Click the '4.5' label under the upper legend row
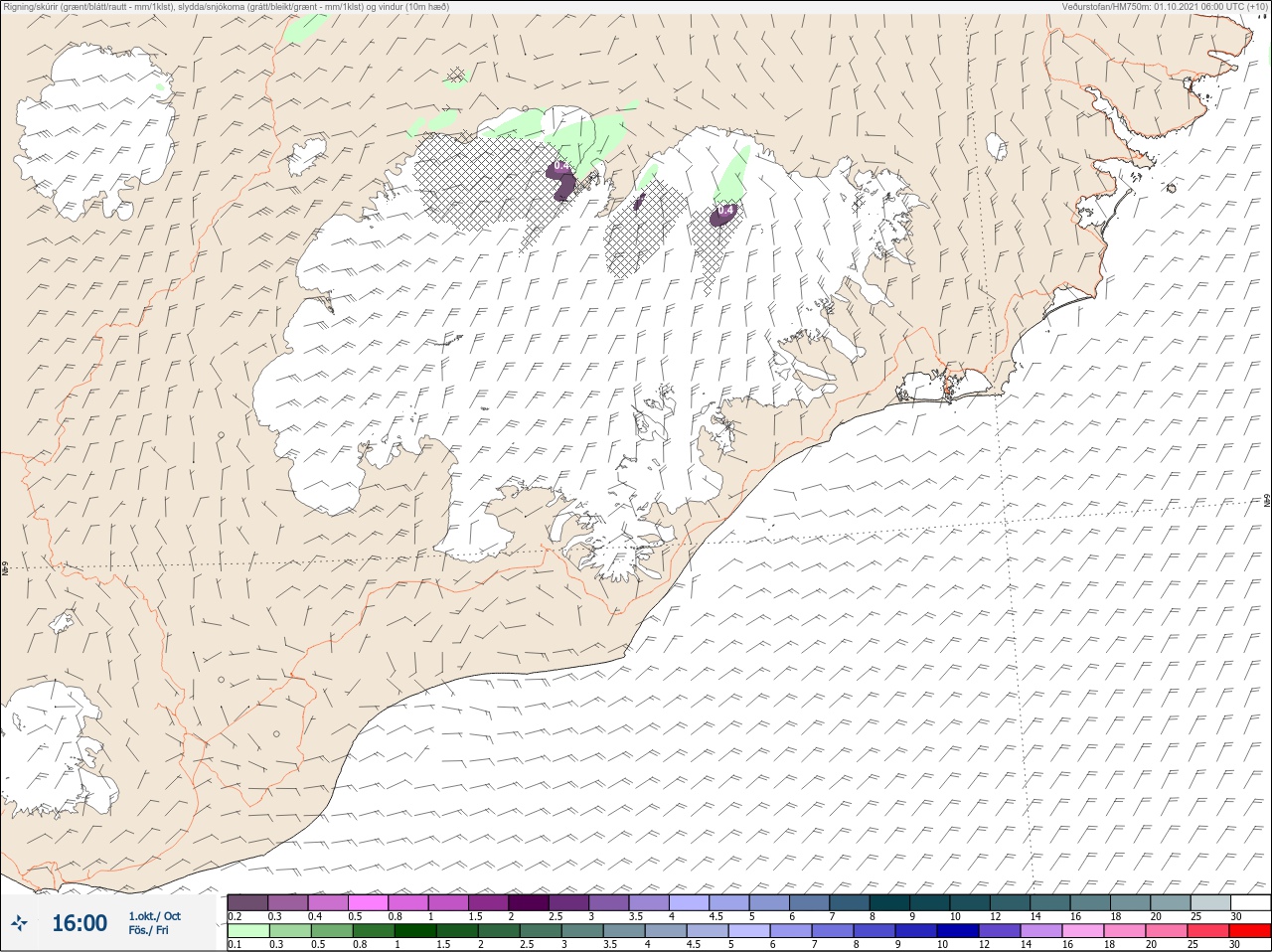The height and width of the screenshot is (952, 1272). tap(715, 916)
